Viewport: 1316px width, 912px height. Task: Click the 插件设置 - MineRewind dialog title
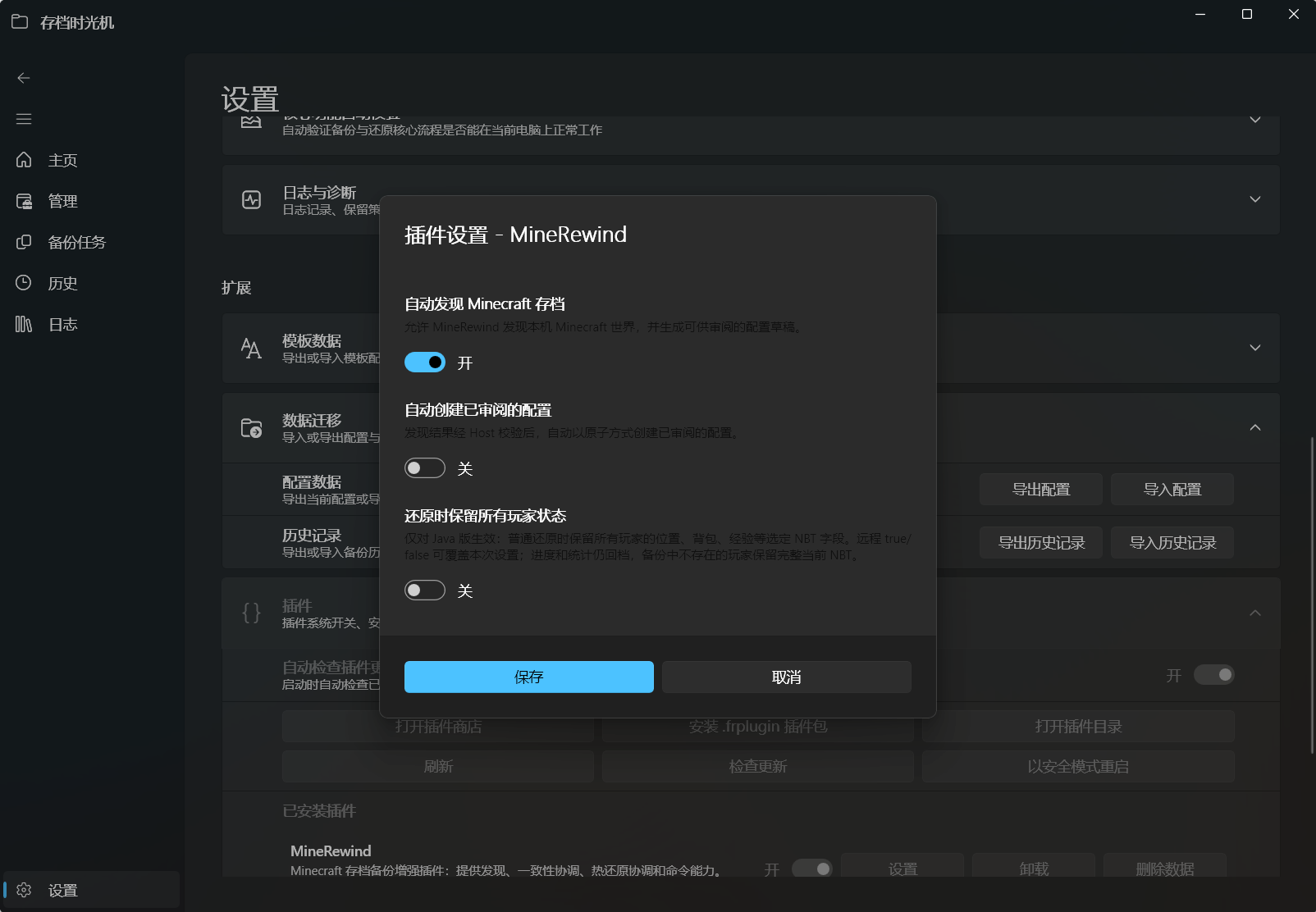pos(515,235)
